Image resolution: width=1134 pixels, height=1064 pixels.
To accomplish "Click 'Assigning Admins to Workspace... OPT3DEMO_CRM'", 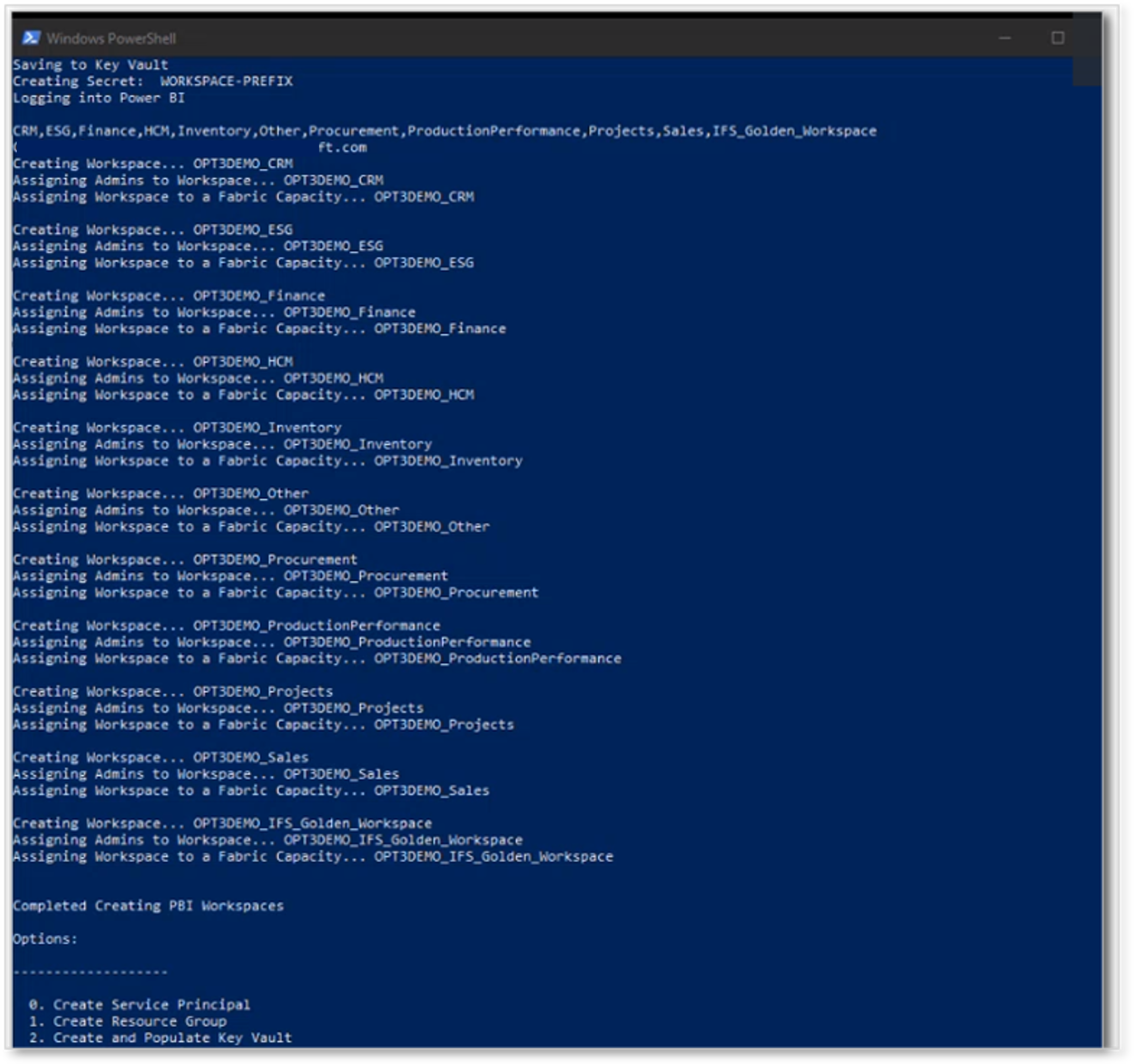I will 198,180.
